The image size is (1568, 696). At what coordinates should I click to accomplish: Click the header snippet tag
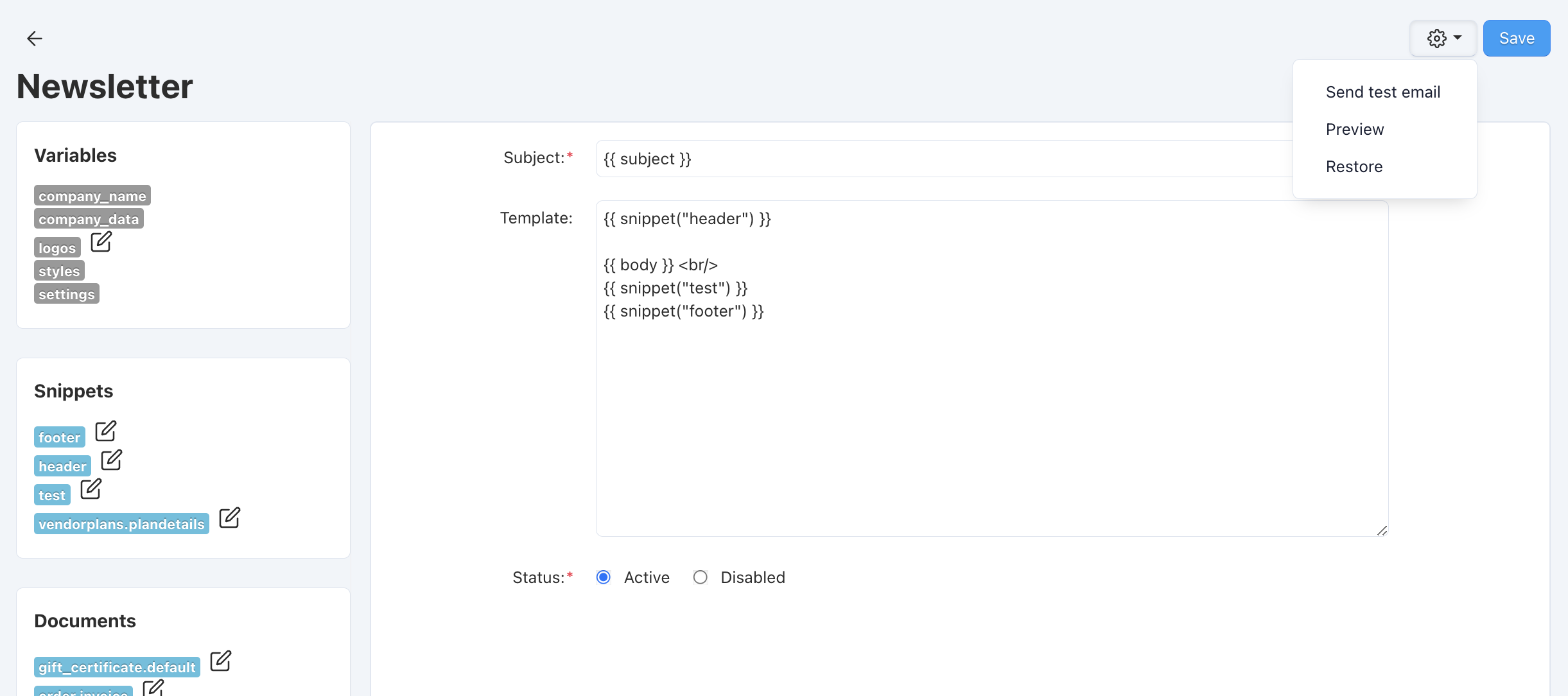click(x=62, y=466)
